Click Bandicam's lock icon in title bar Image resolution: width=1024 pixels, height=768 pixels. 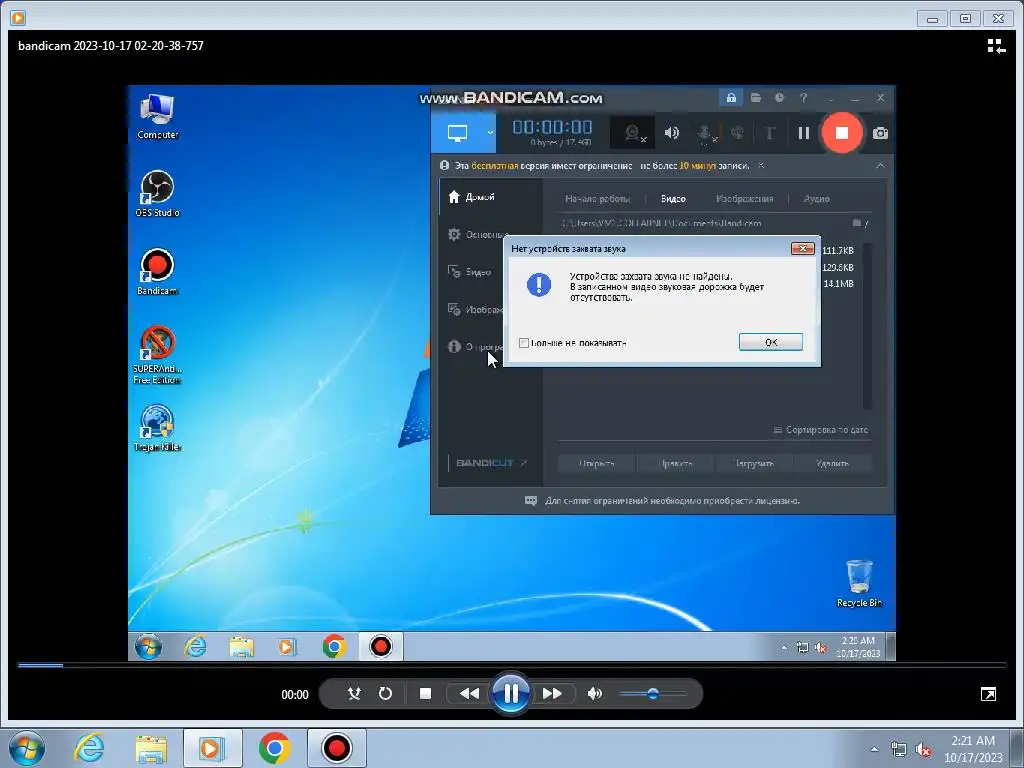pyautogui.click(x=731, y=97)
